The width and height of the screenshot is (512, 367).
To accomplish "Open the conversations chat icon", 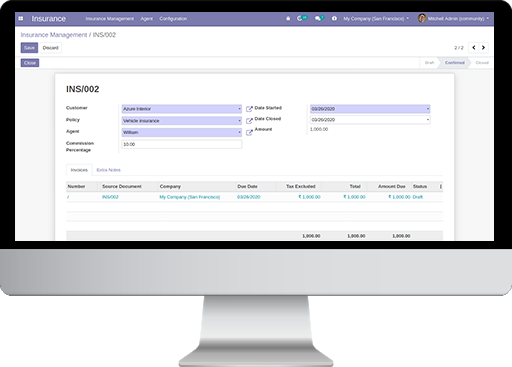I will (318, 19).
